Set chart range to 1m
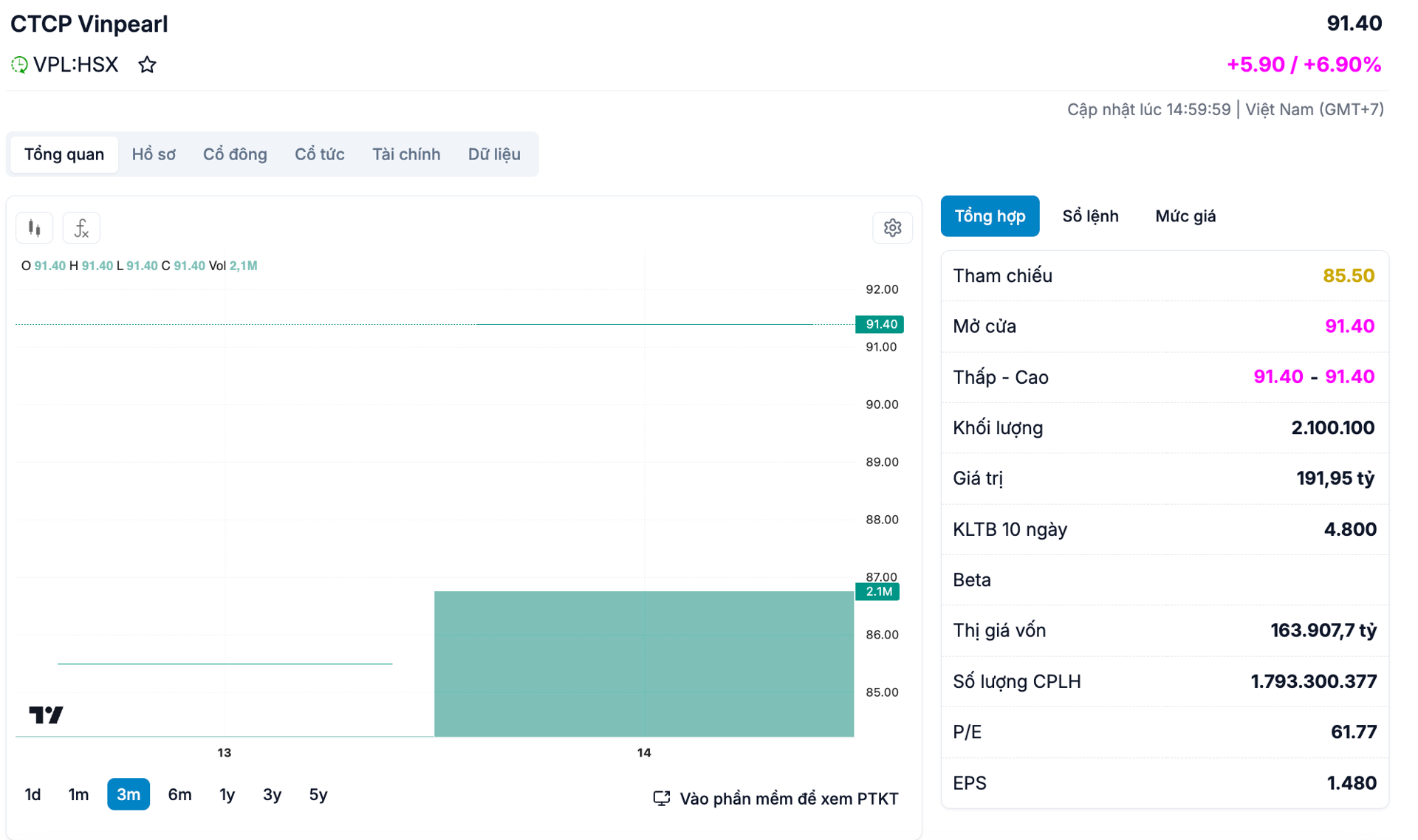This screenshot has height=840, width=1418. tap(78, 794)
